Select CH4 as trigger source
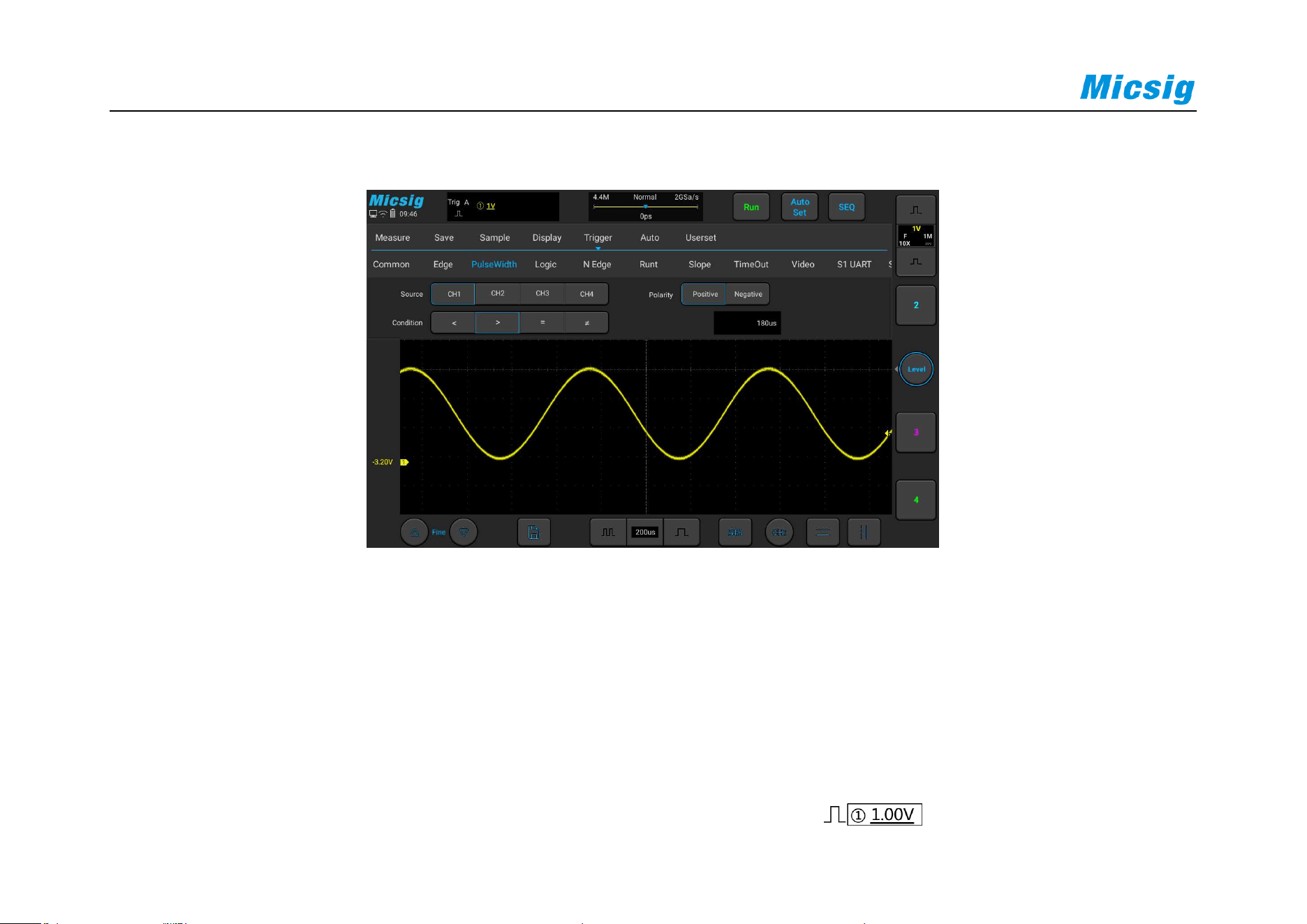The height and width of the screenshot is (924, 1307). coord(586,294)
